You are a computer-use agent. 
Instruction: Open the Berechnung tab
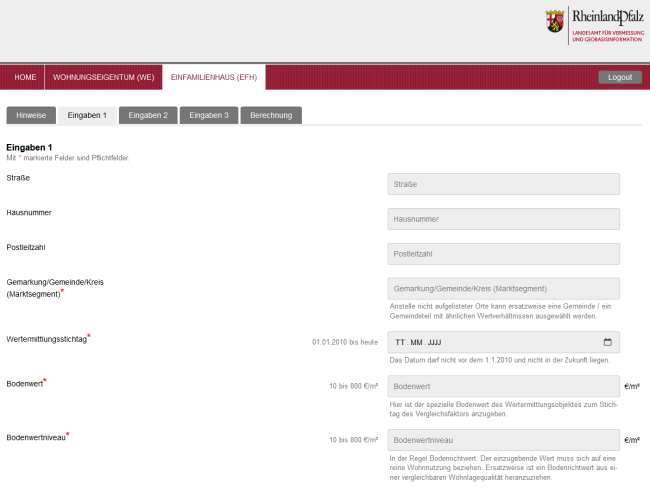[x=271, y=115]
